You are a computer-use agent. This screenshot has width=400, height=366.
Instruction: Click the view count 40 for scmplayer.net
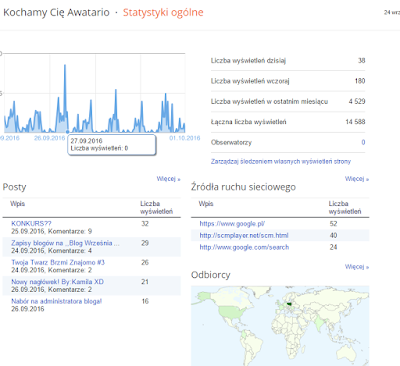(333, 235)
